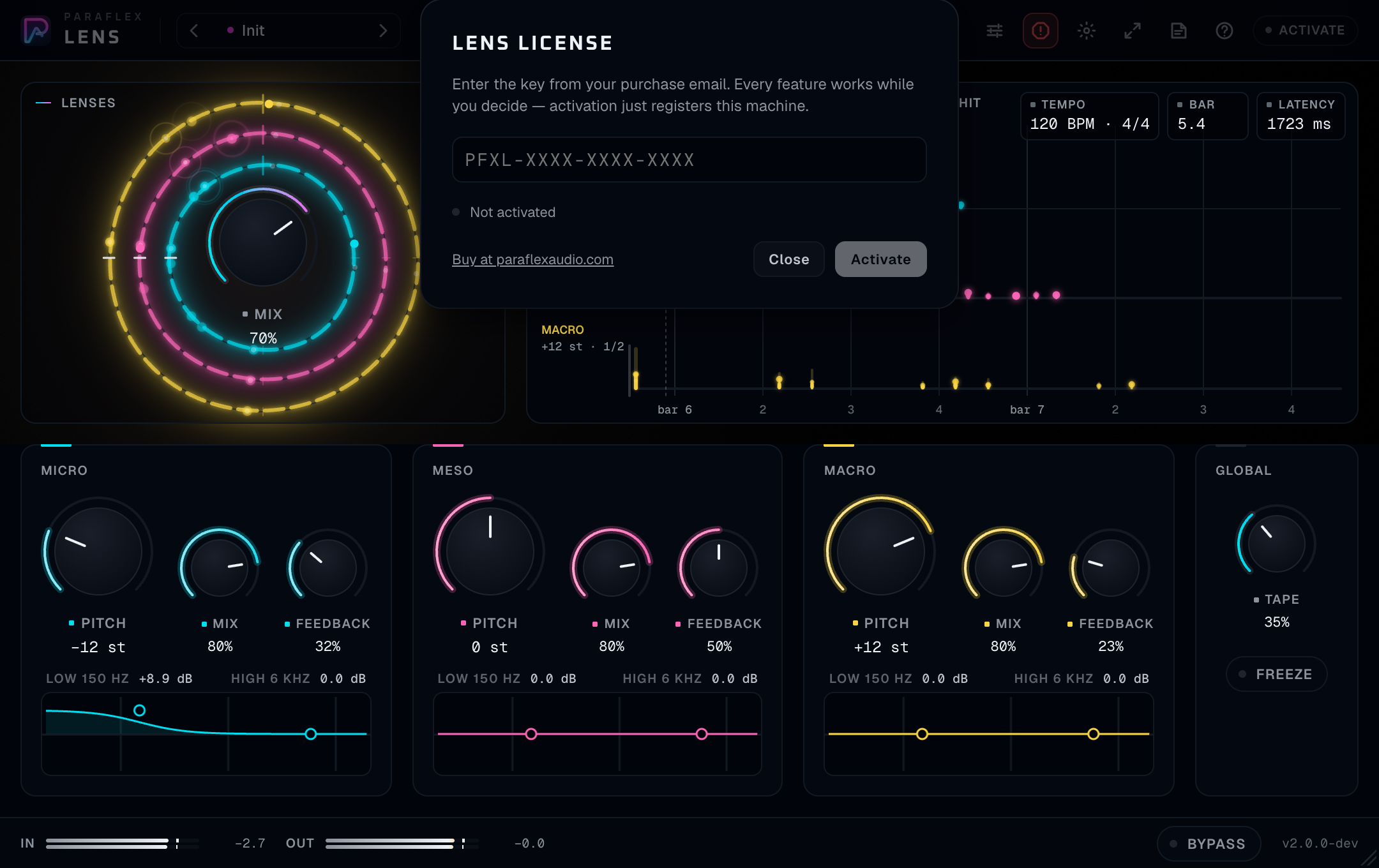Screen dimensions: 1379x868
Task: Go to next preset with right chevron
Action: (383, 31)
